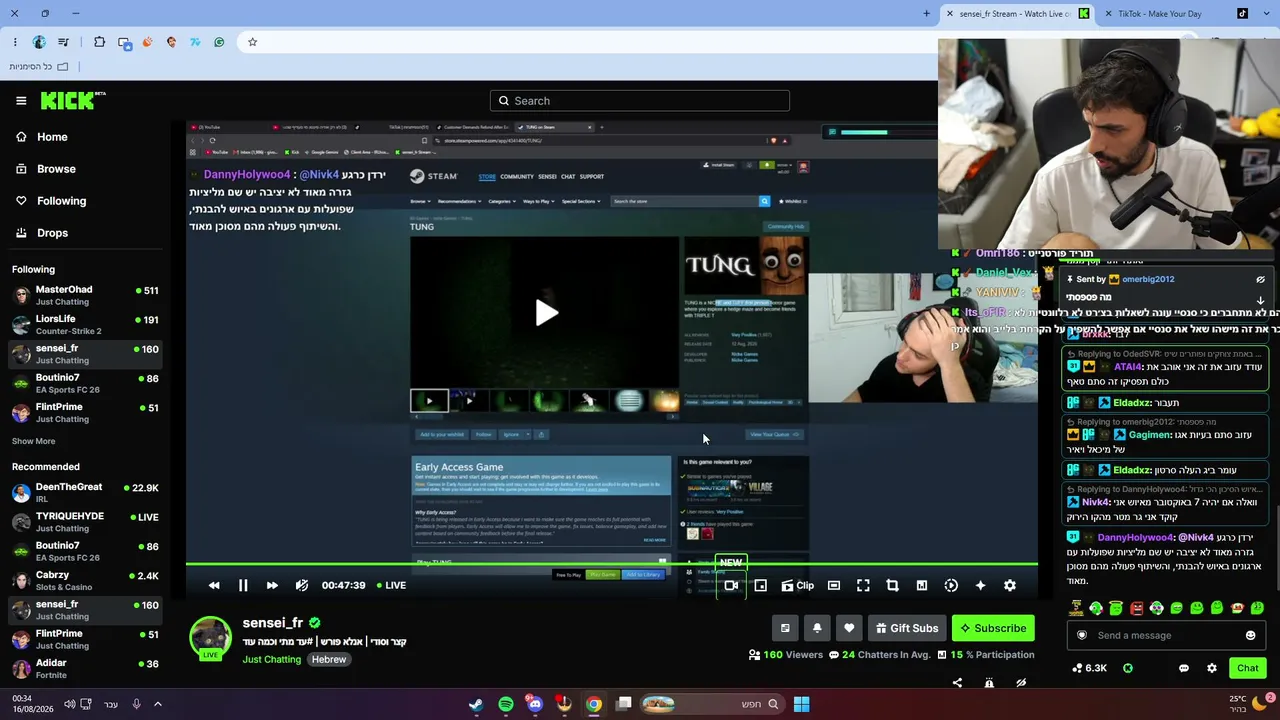Image resolution: width=1280 pixels, height=720 pixels.
Task: Open sensei_fr channel avatar
Action: click(210, 638)
